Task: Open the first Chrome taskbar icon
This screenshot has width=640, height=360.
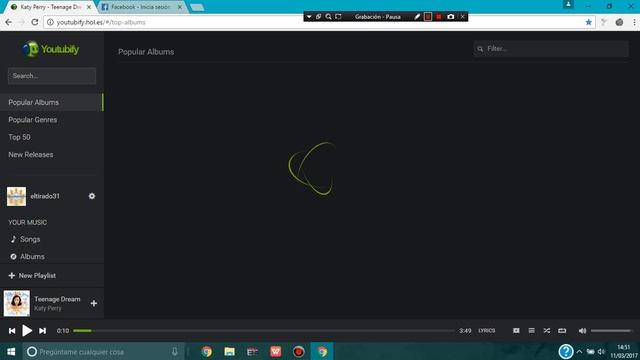Action: tap(207, 351)
